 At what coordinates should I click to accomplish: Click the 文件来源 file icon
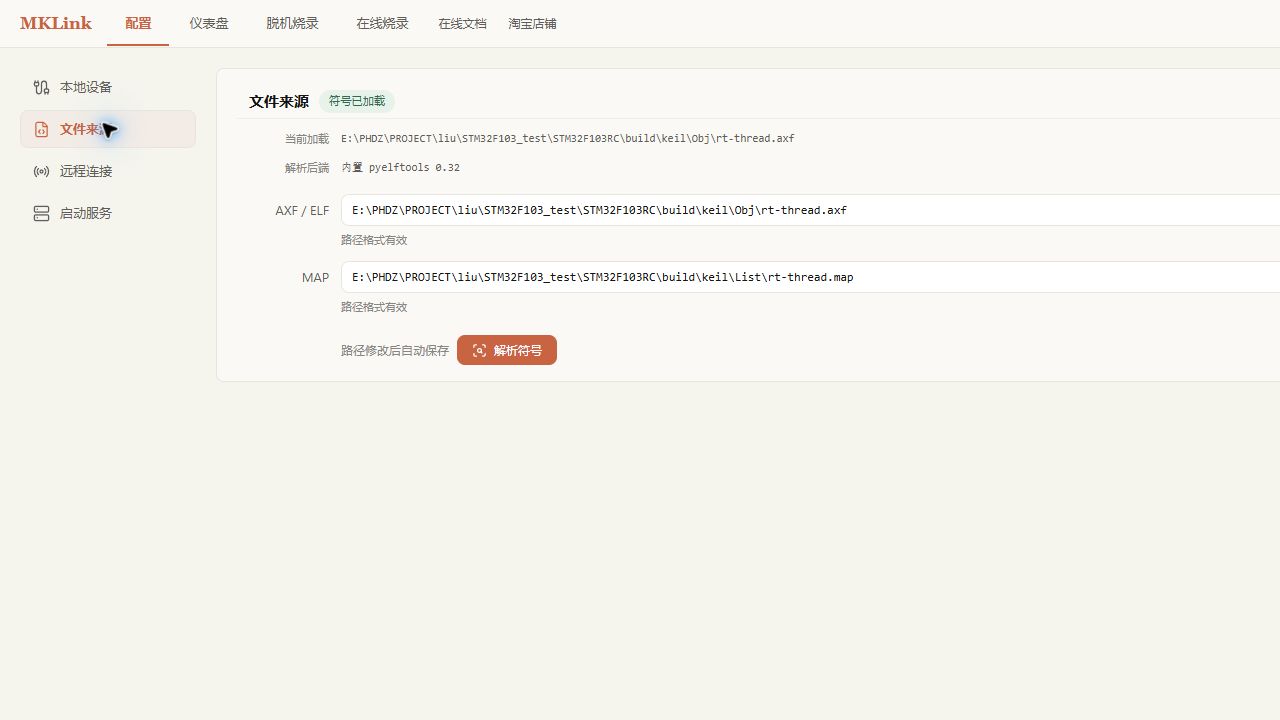coord(41,129)
